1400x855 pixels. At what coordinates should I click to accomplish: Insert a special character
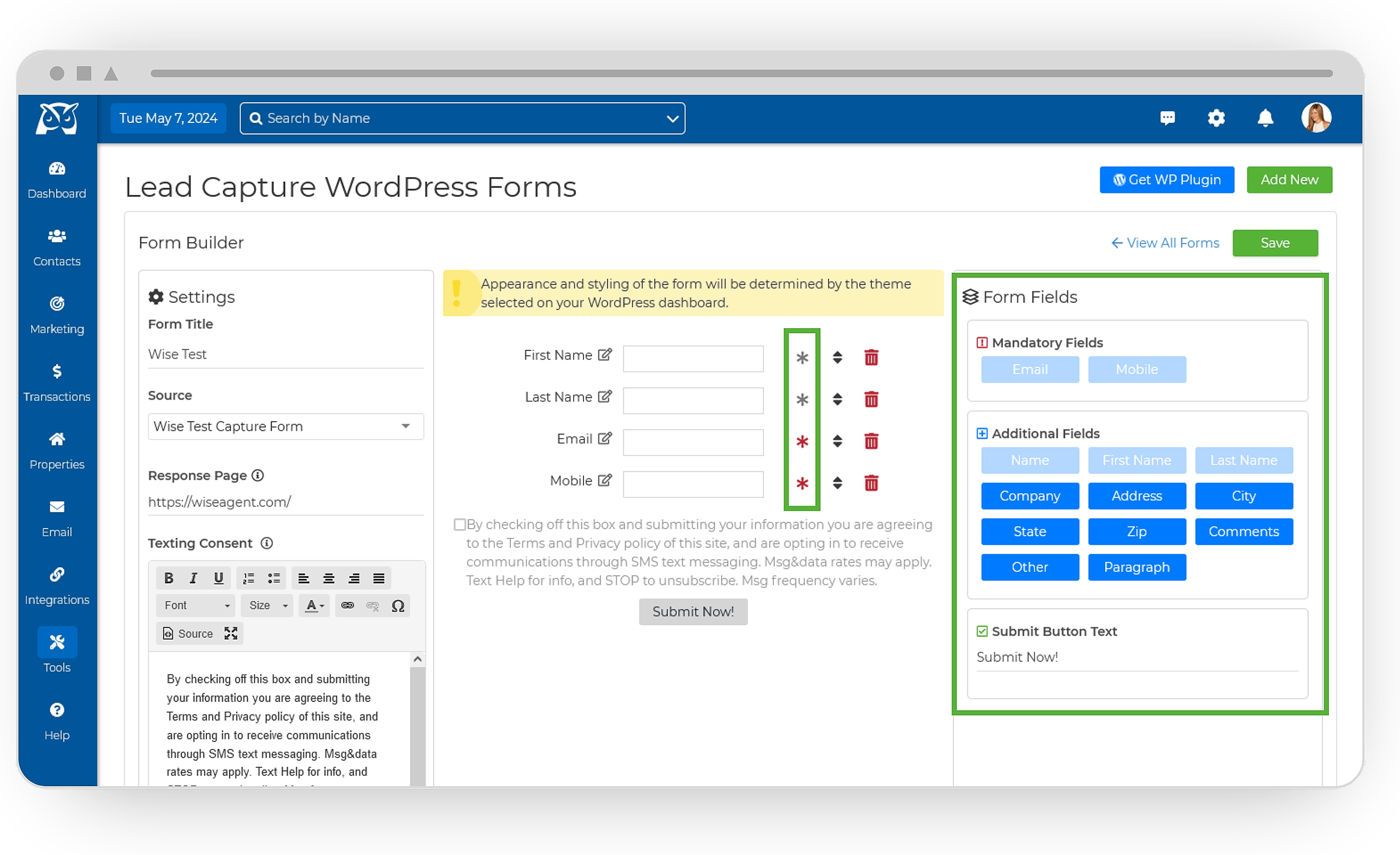coord(398,606)
